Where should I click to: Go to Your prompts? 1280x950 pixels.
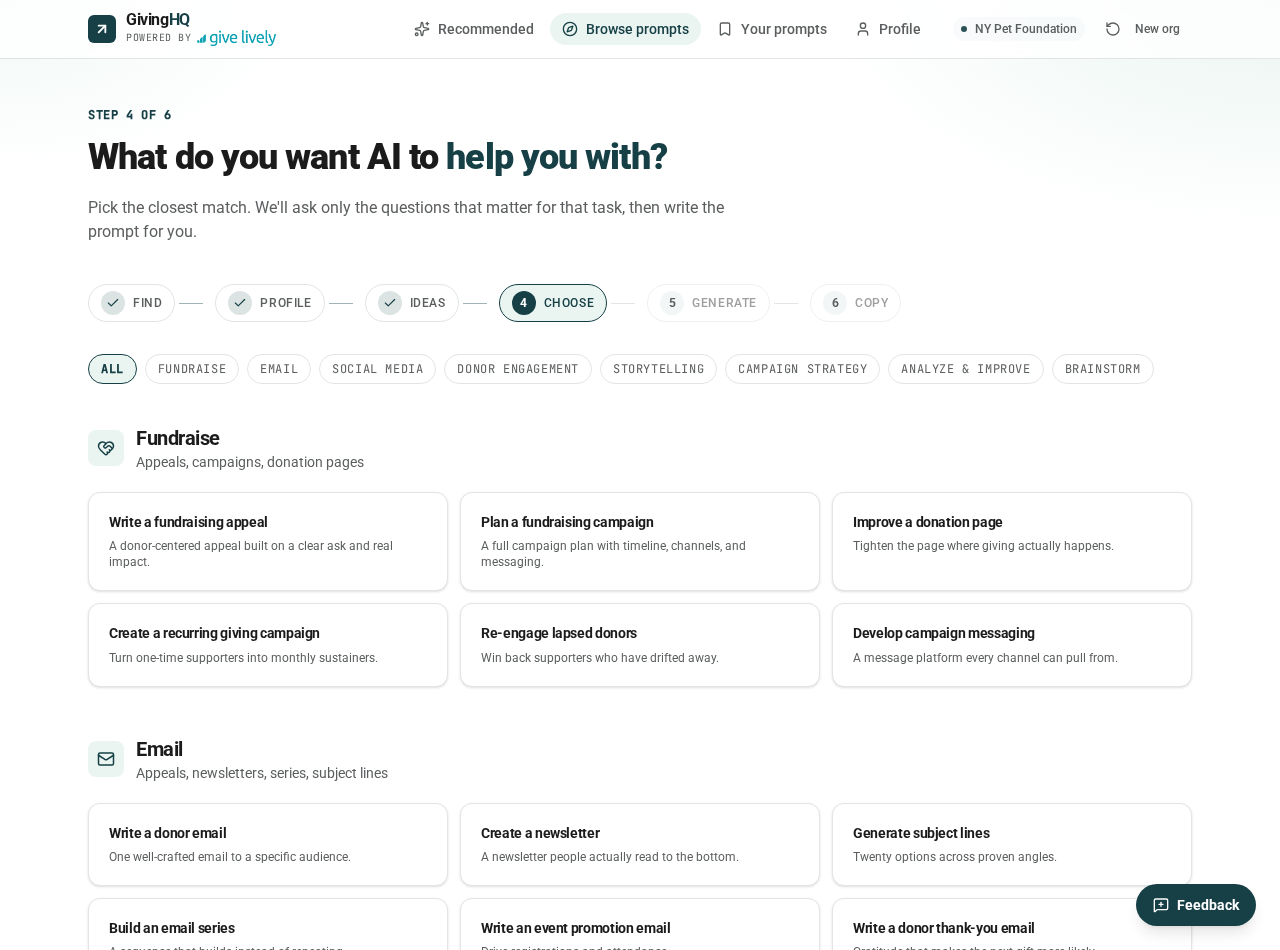[772, 29]
